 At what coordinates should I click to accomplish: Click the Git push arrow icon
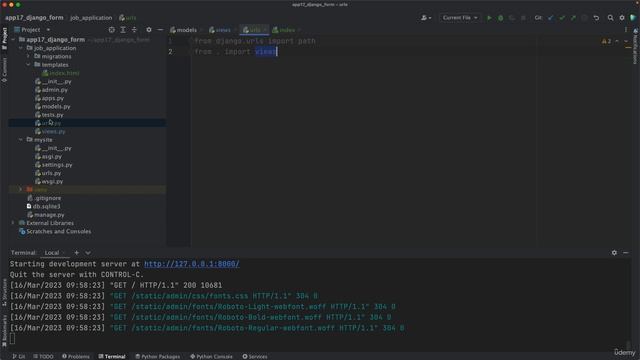tap(573, 18)
